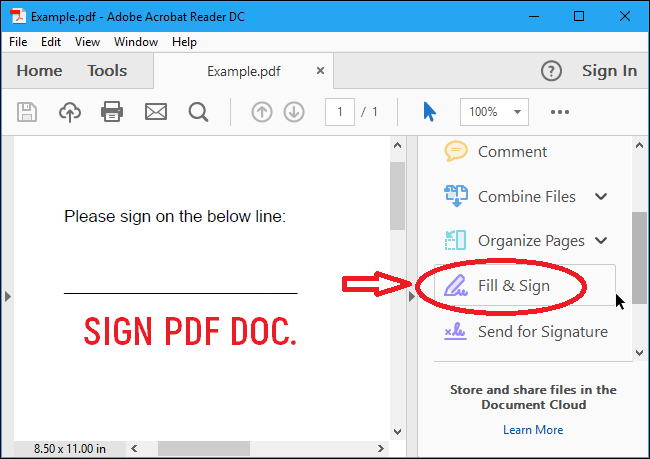The height and width of the screenshot is (459, 650).
Task: Send file by email envelope icon
Action: tap(156, 112)
